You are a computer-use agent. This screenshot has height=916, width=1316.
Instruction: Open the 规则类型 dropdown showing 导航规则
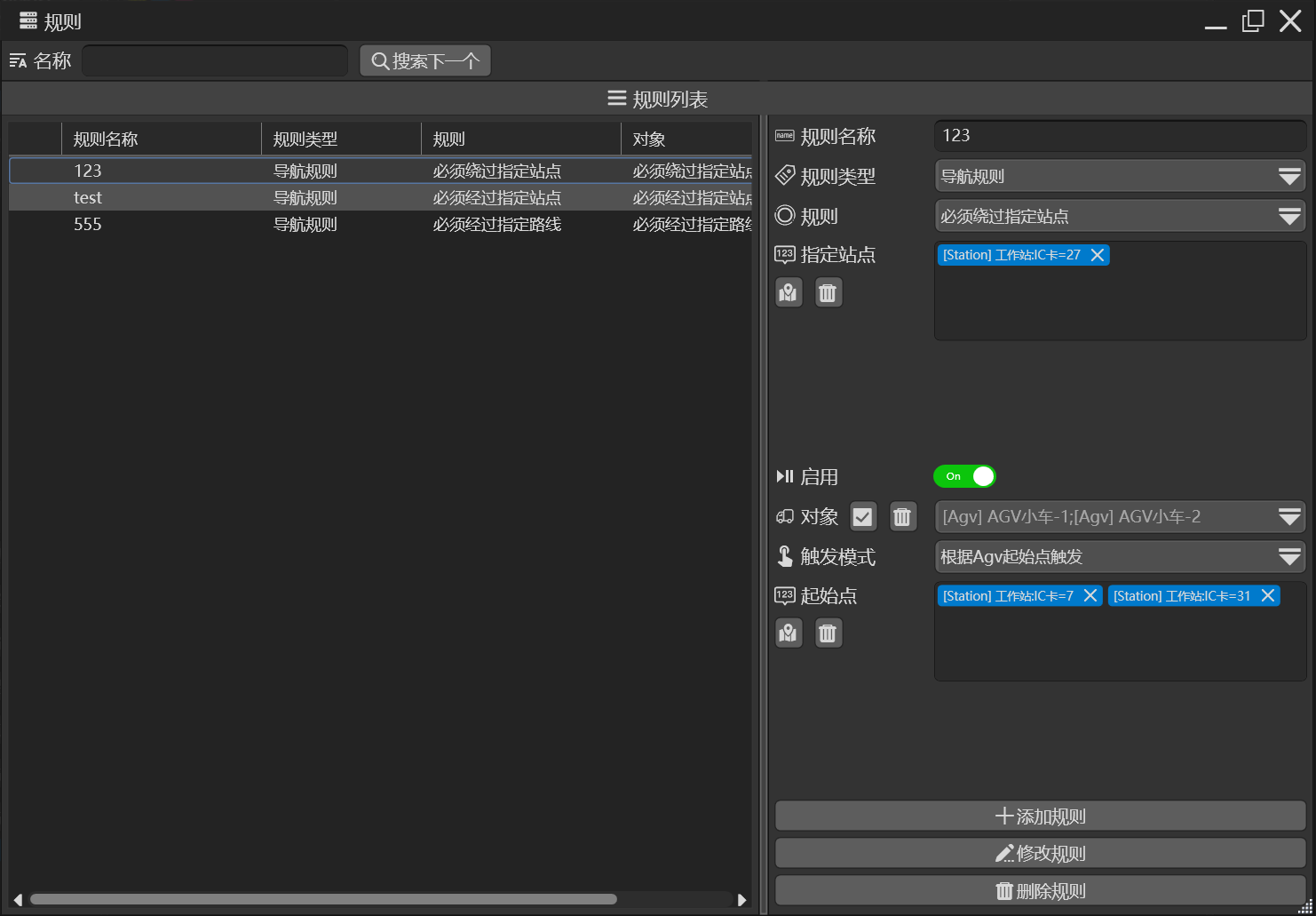click(1120, 176)
